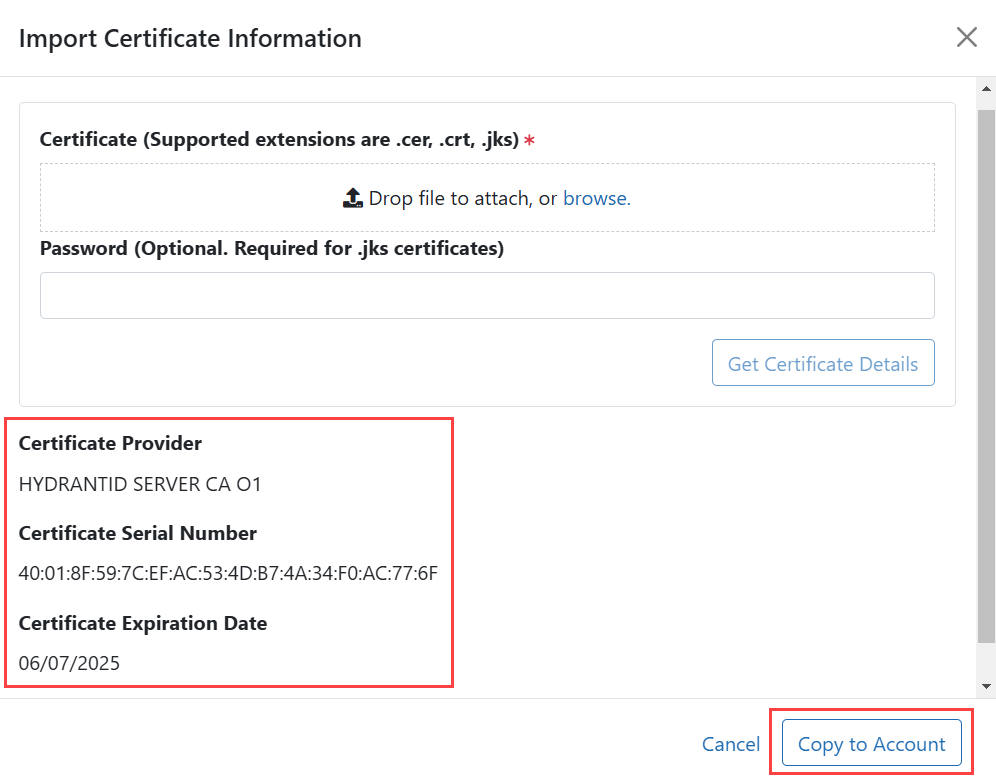Click the Certificate Provider label
996x782 pixels.
pyautogui.click(x=110, y=443)
